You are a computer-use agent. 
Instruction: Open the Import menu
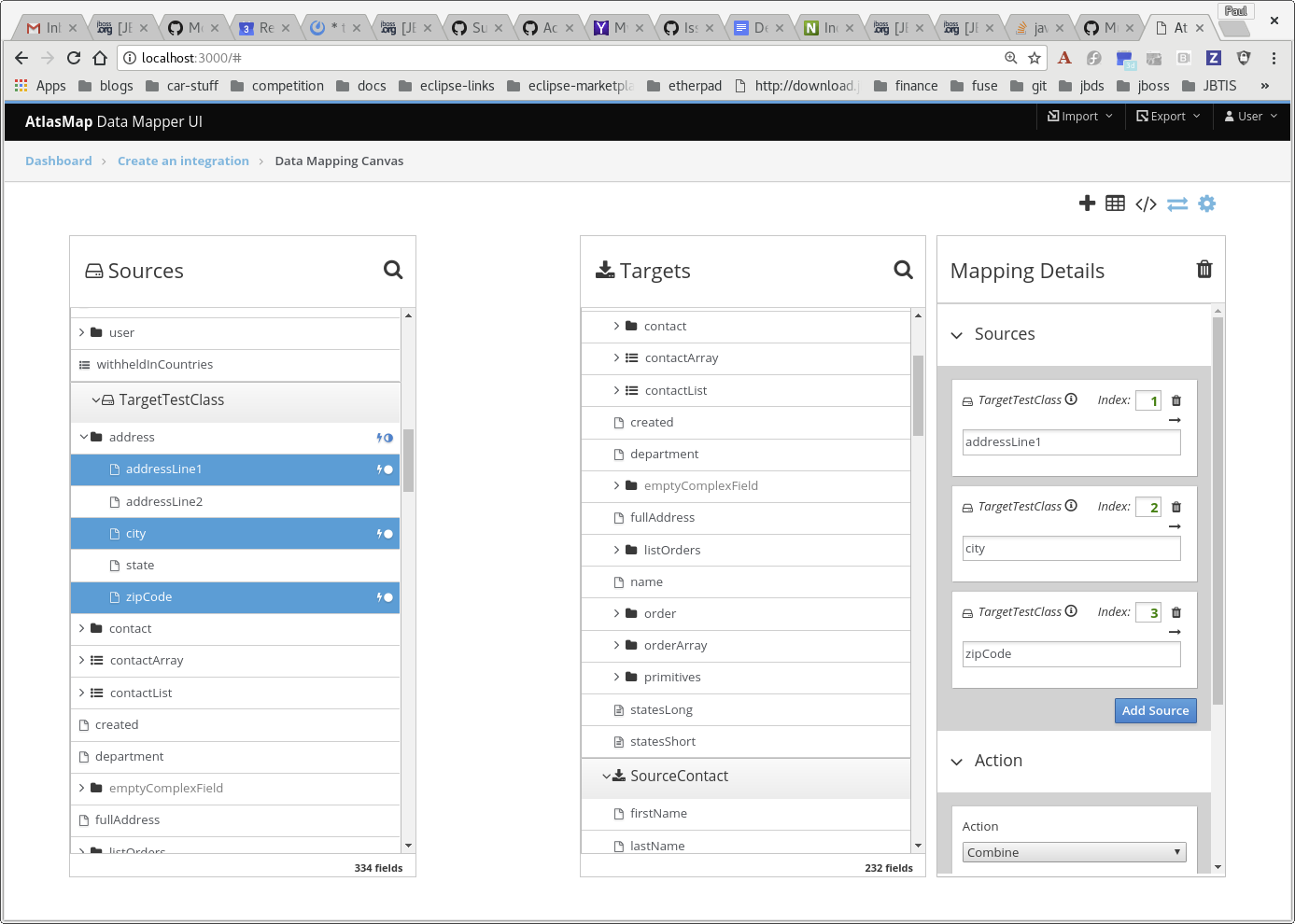1078,116
